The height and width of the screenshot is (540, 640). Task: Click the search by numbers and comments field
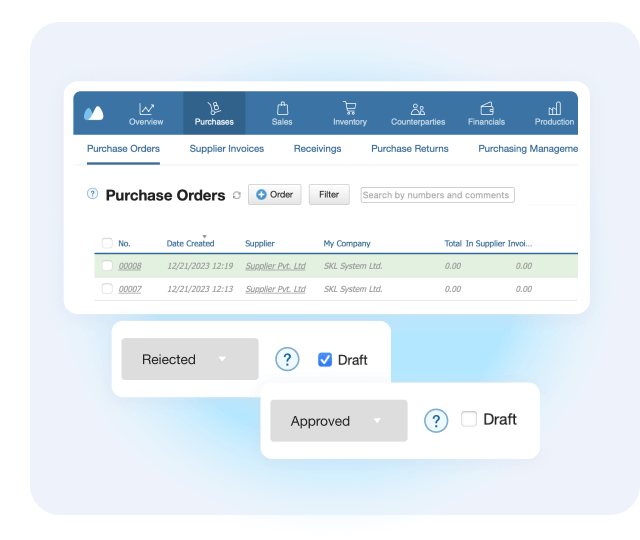click(x=437, y=195)
